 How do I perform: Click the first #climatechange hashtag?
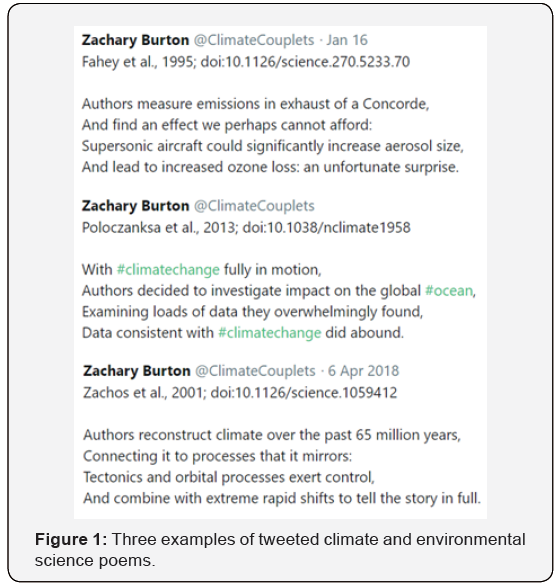coord(168,270)
